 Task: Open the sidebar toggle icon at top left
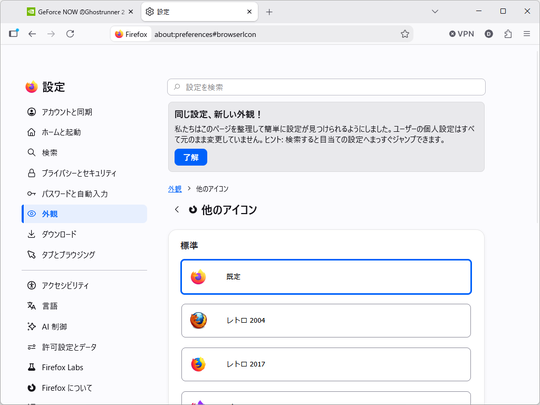coord(14,33)
